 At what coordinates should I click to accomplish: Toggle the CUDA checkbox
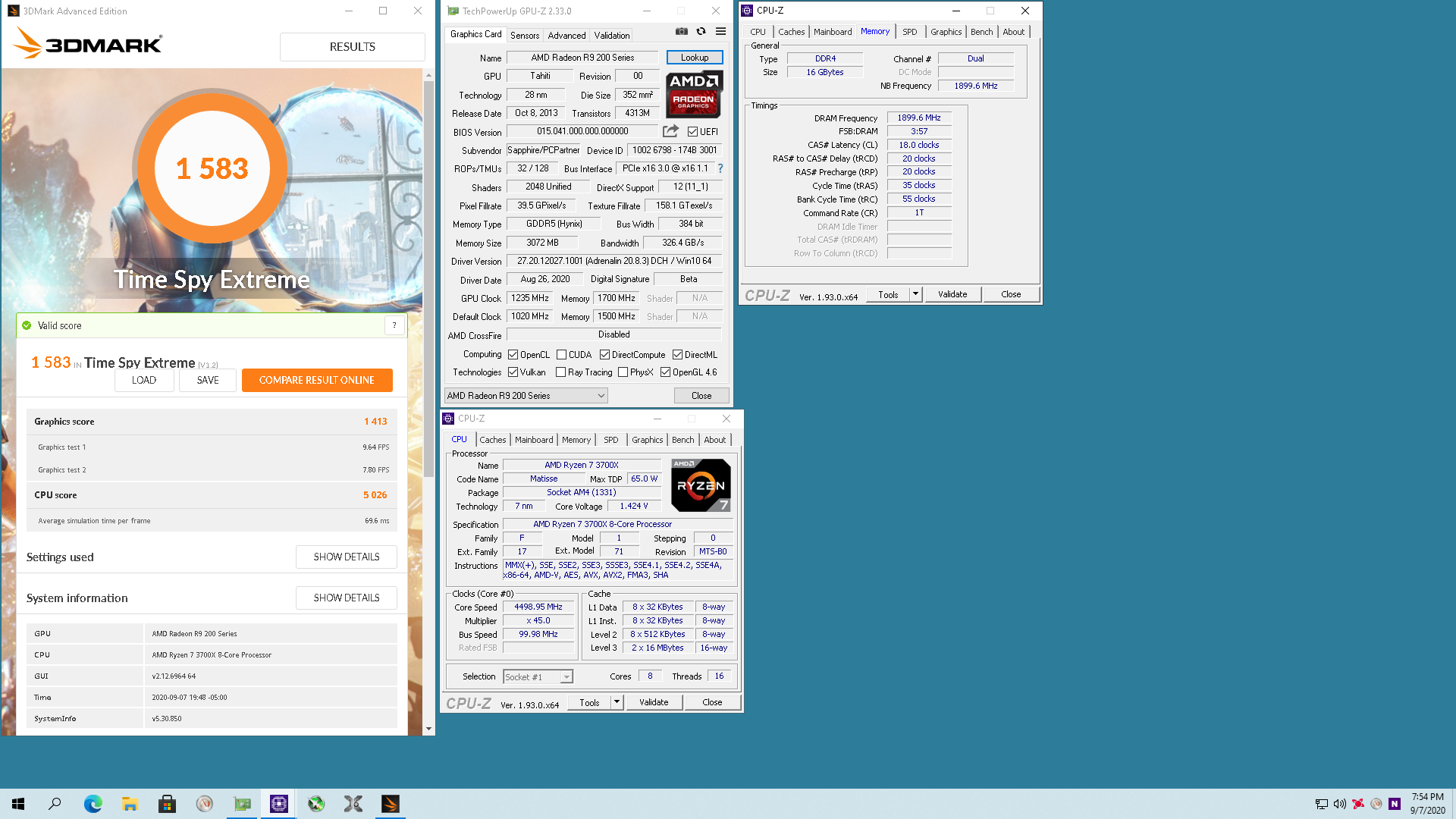[x=561, y=354]
